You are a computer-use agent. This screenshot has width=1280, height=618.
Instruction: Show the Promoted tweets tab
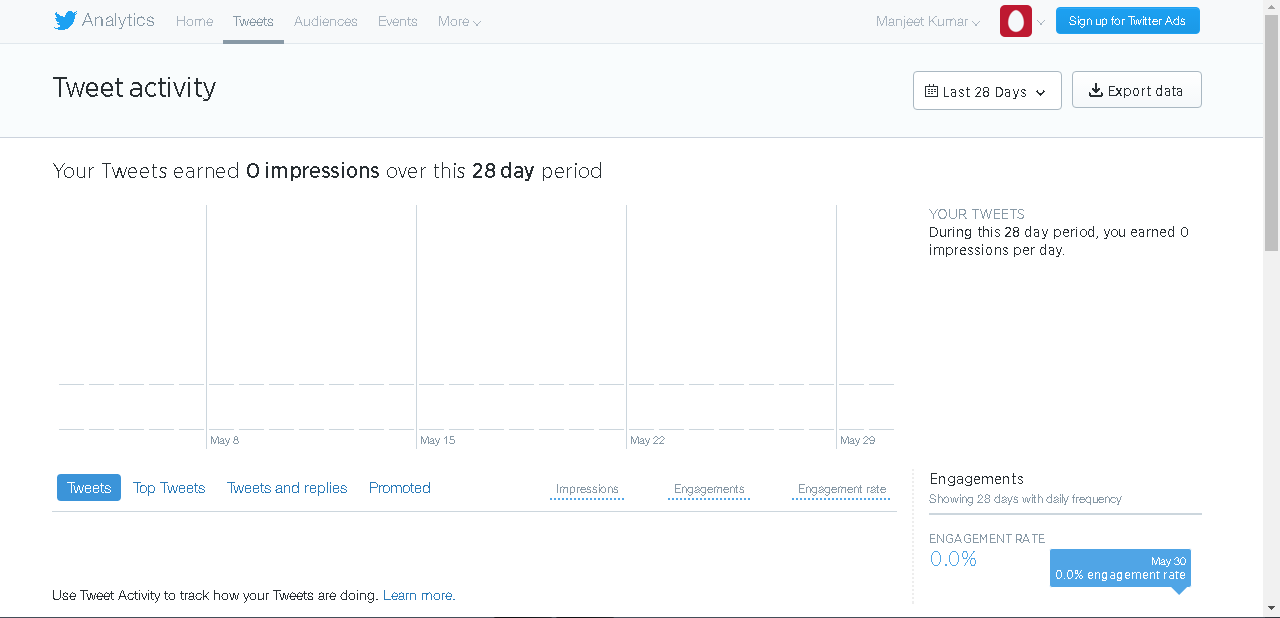400,488
